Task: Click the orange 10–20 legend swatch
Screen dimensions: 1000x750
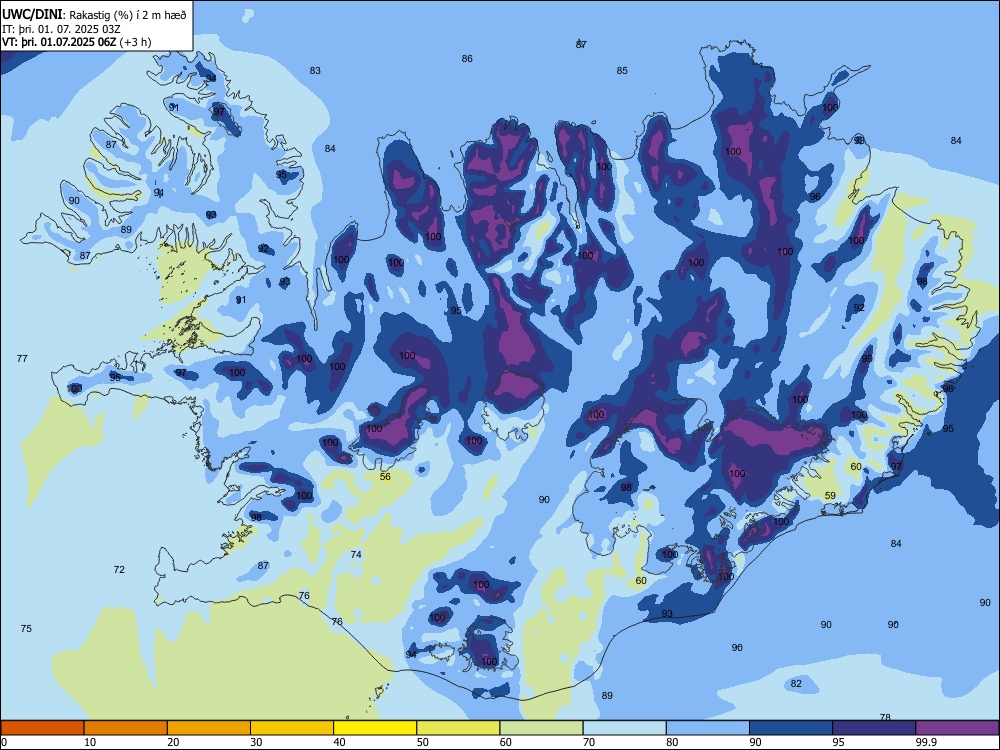Action: [126, 728]
